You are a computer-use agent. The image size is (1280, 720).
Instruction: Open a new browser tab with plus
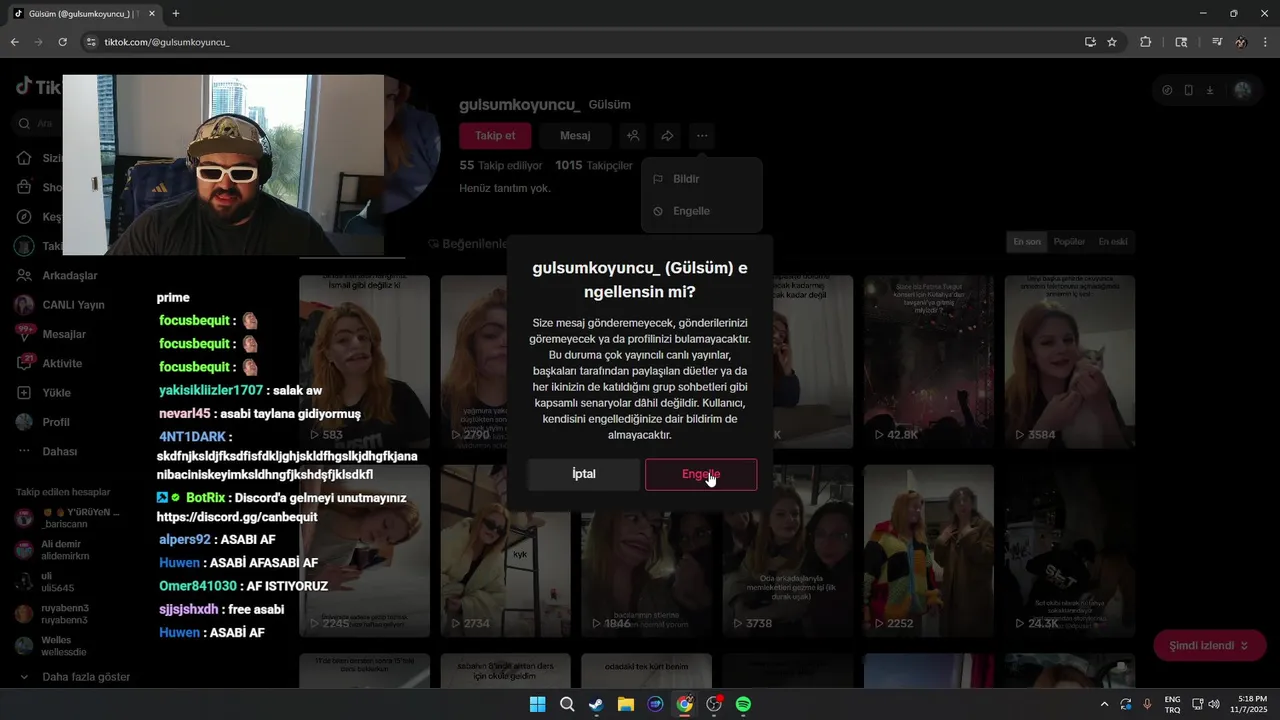pyautogui.click(x=176, y=14)
